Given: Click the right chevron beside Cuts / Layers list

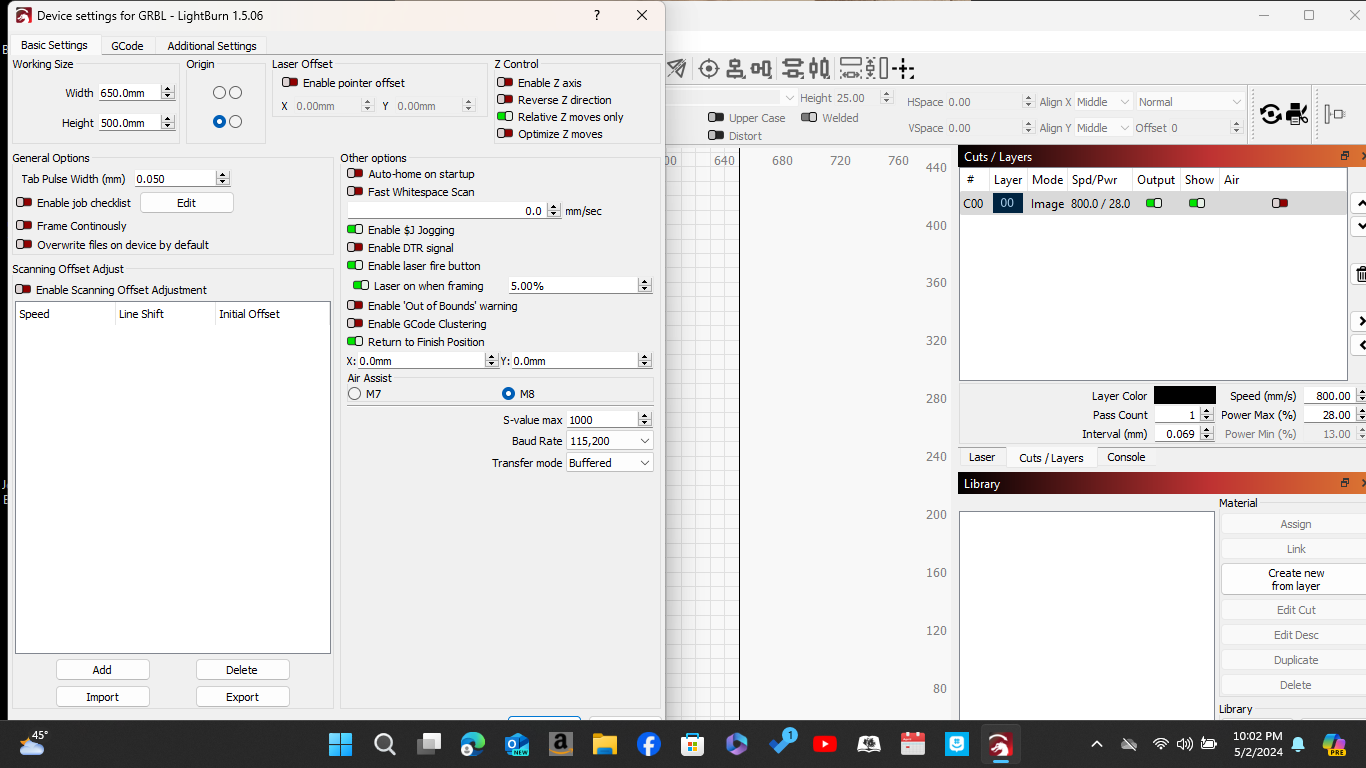Looking at the screenshot, I should (1360, 321).
